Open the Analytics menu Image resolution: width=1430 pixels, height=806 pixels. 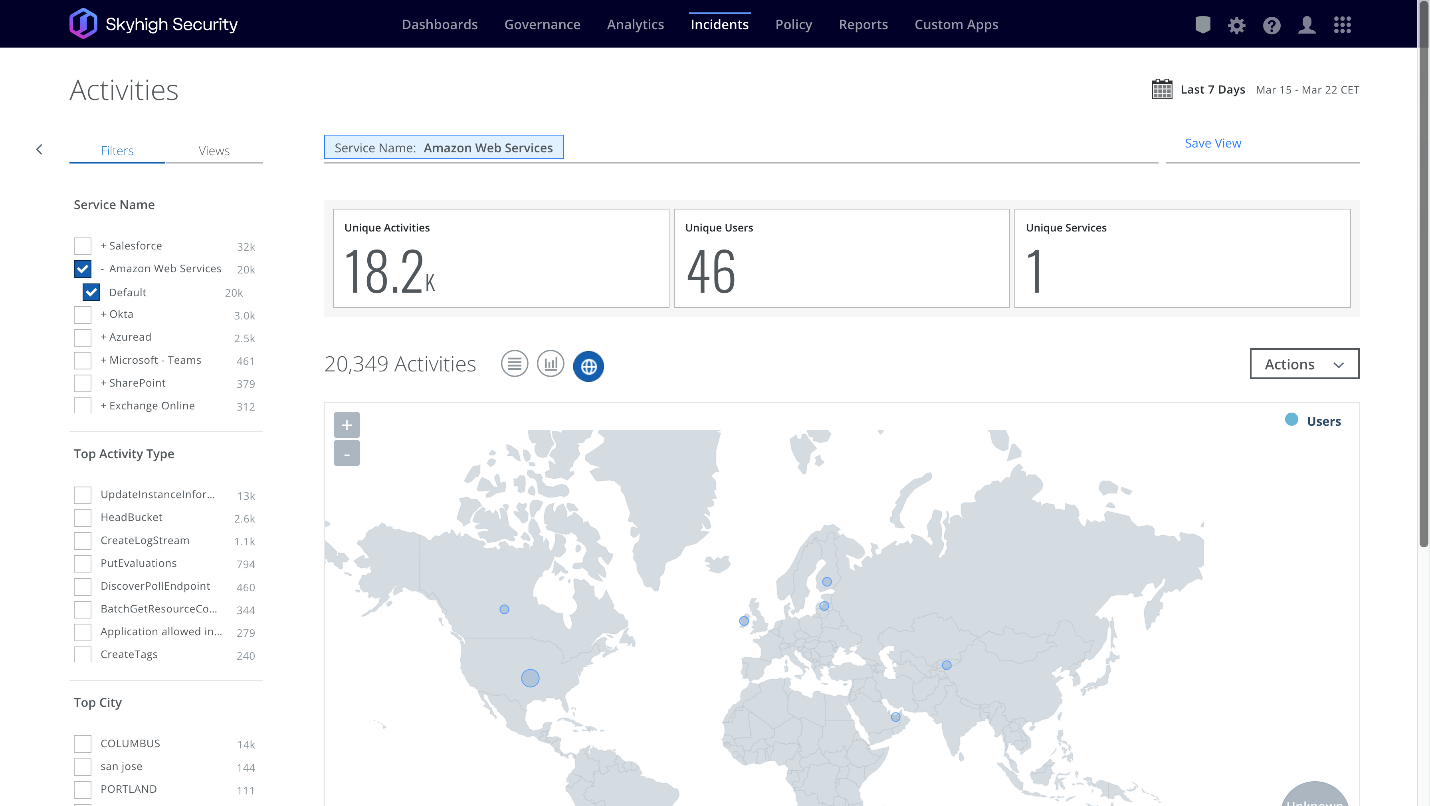[x=635, y=25]
